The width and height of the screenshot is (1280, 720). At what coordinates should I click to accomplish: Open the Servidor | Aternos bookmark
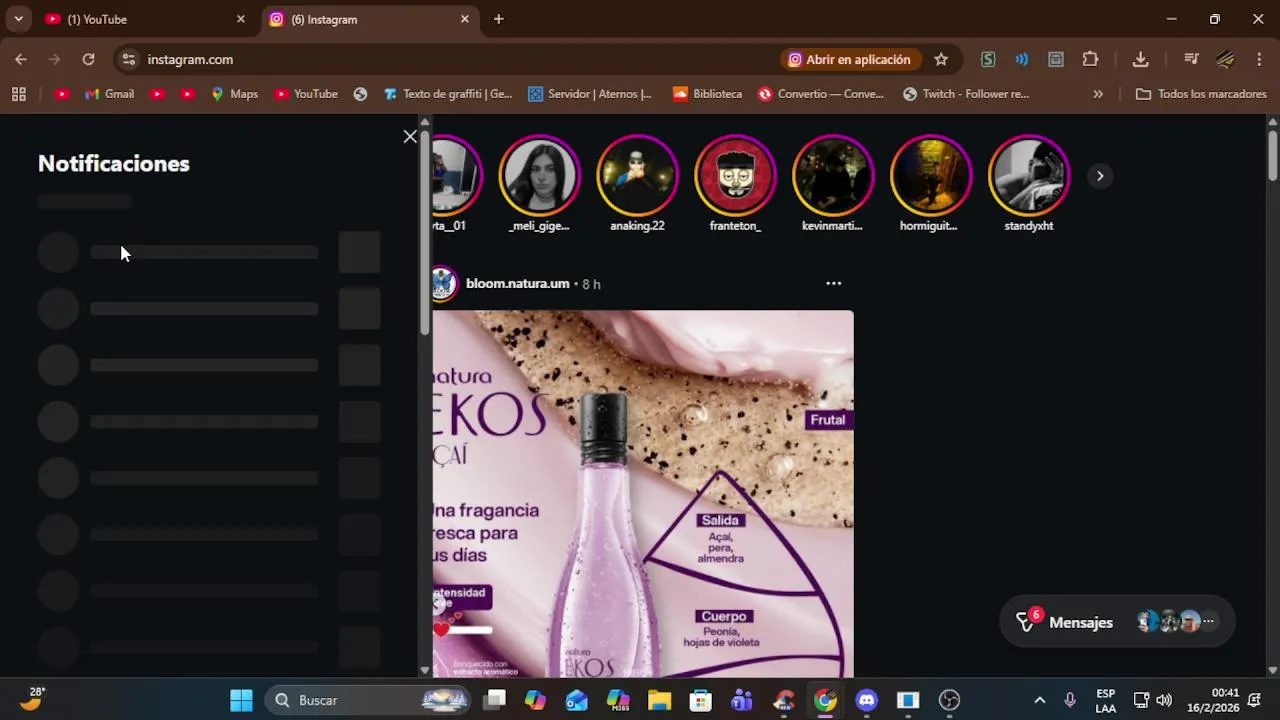pyautogui.click(x=590, y=94)
